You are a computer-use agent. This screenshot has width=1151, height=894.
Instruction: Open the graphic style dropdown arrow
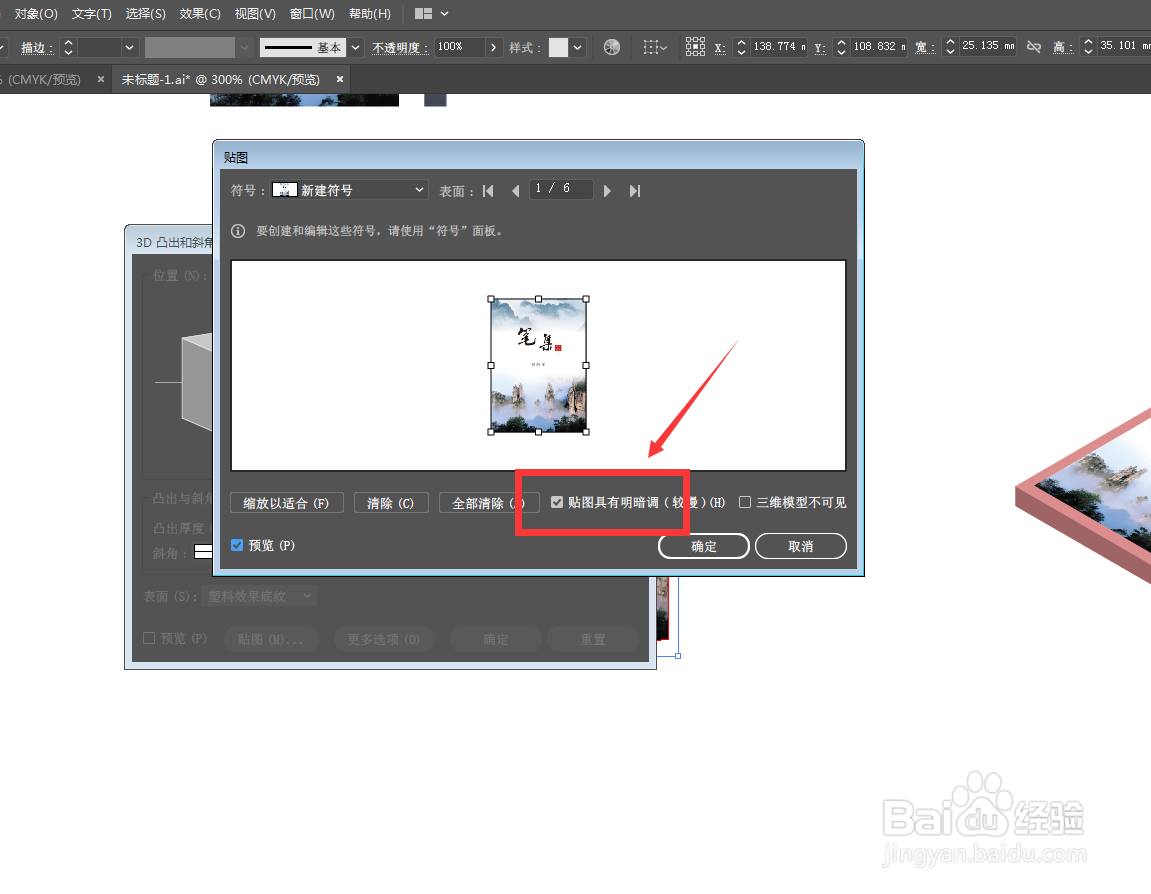click(x=578, y=48)
